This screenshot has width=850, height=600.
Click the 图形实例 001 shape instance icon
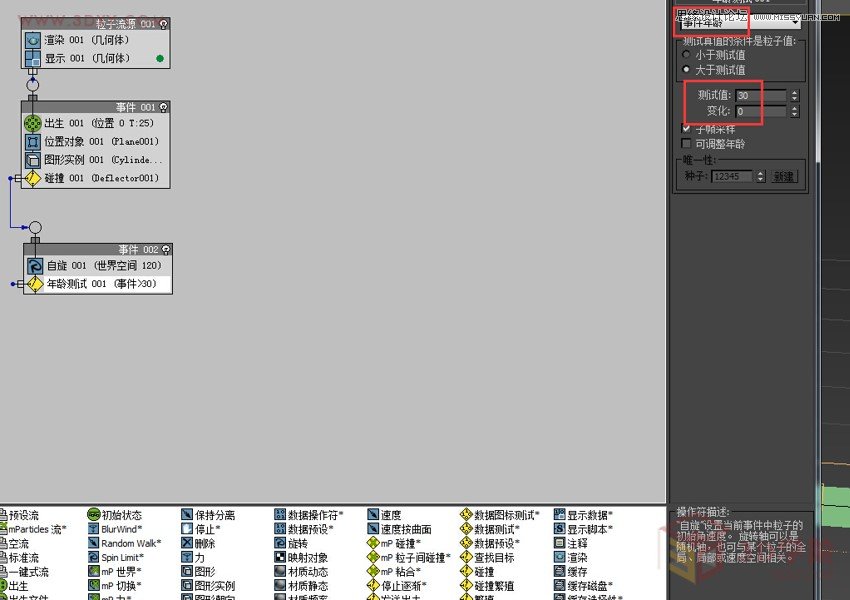(x=33, y=160)
